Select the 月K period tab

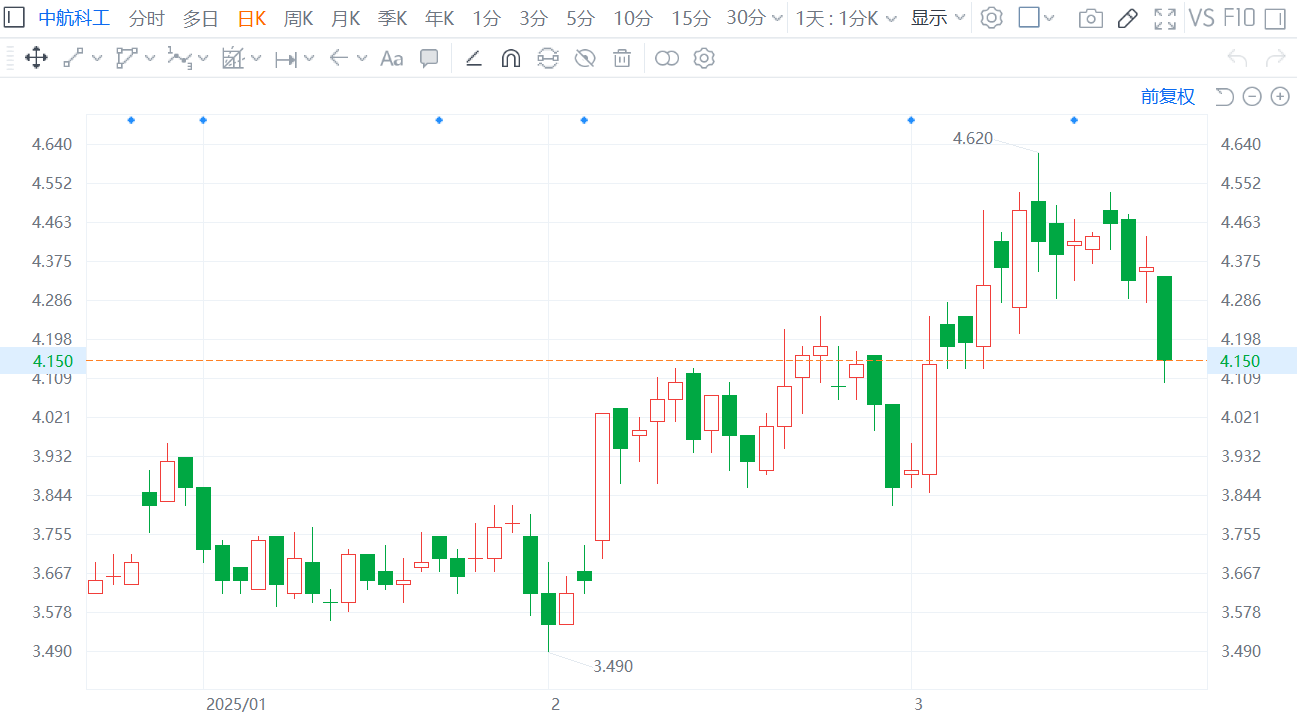coord(346,18)
